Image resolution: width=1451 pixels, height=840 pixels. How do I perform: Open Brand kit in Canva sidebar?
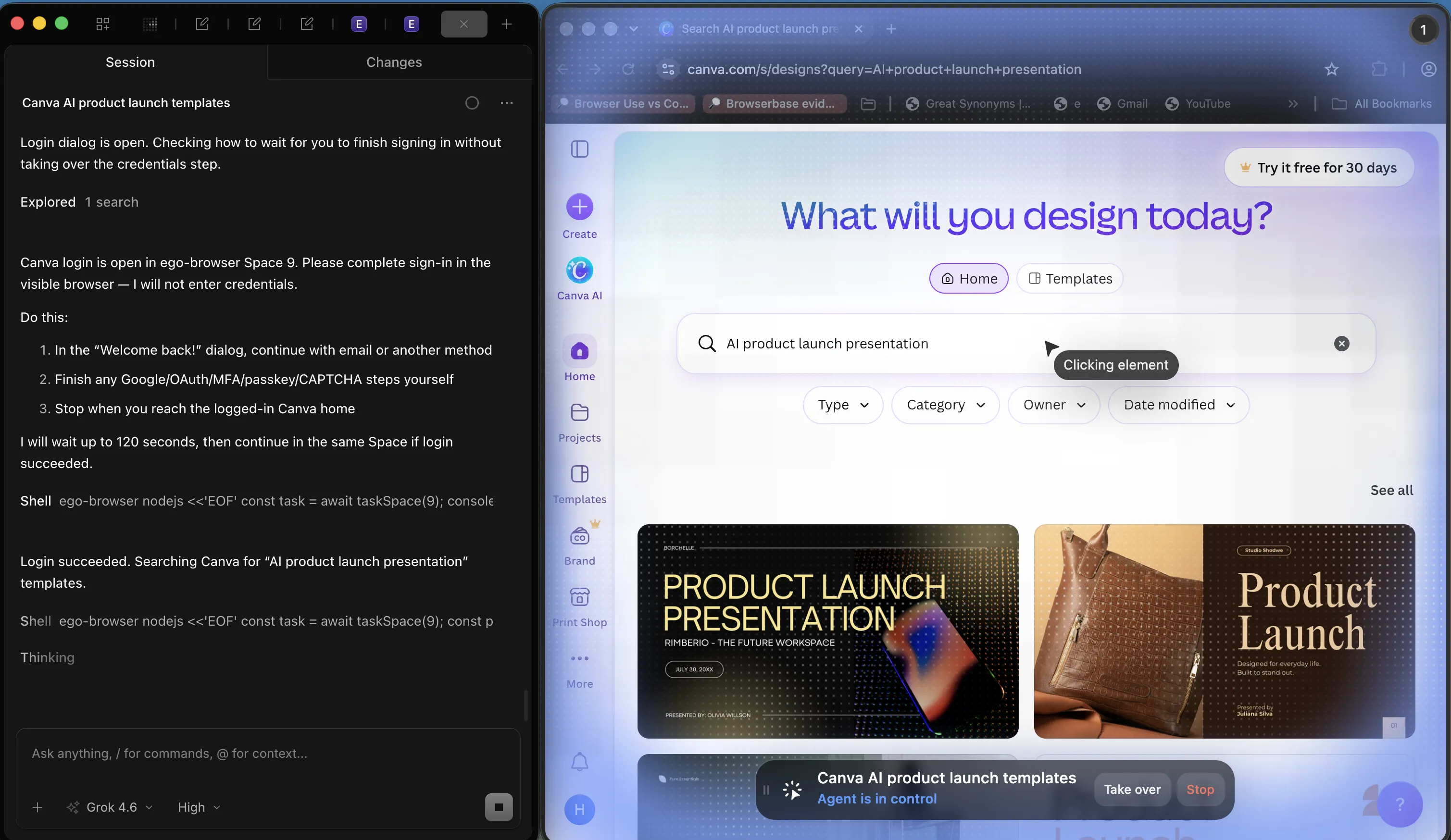[579, 545]
